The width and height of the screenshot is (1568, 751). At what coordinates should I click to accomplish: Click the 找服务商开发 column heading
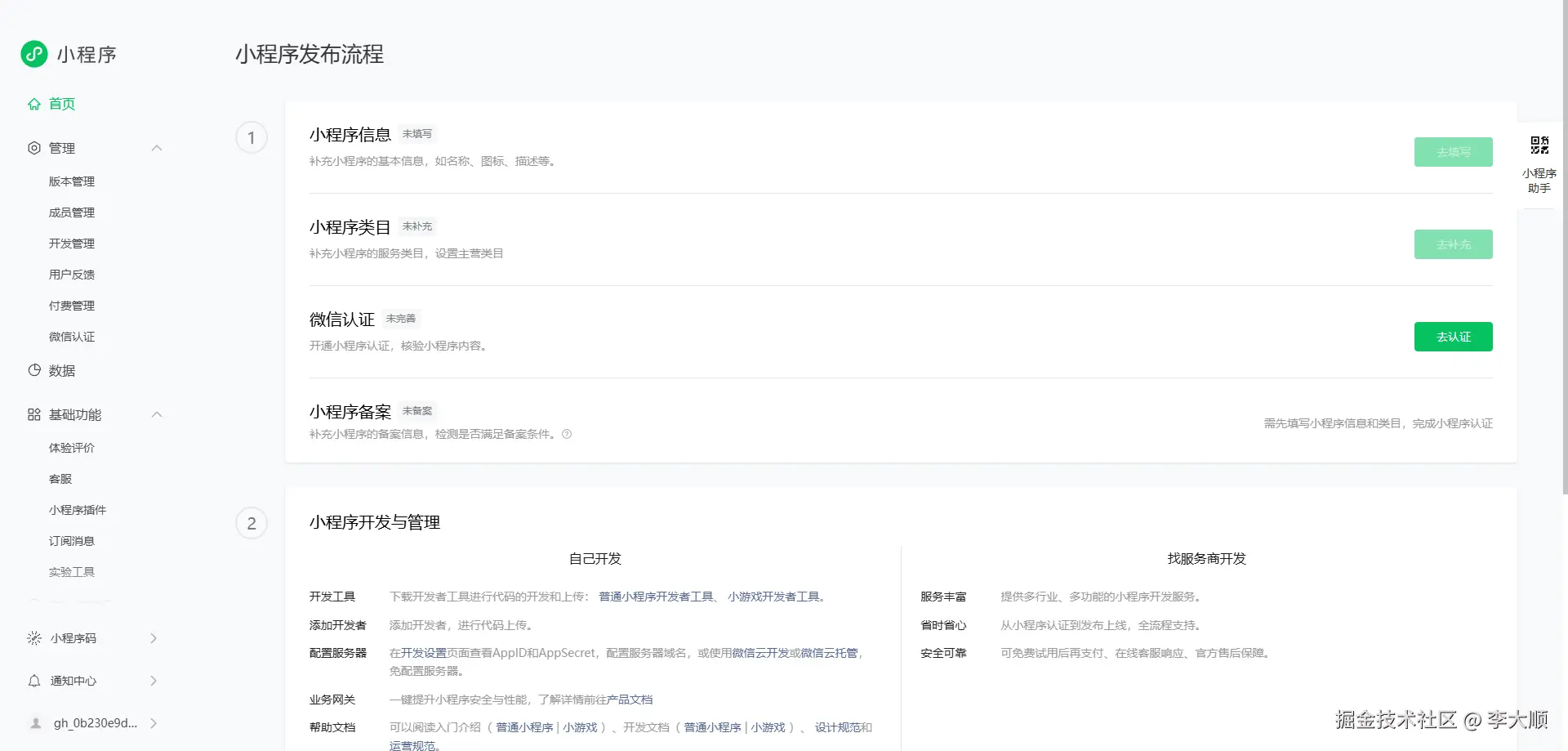pos(1207,559)
